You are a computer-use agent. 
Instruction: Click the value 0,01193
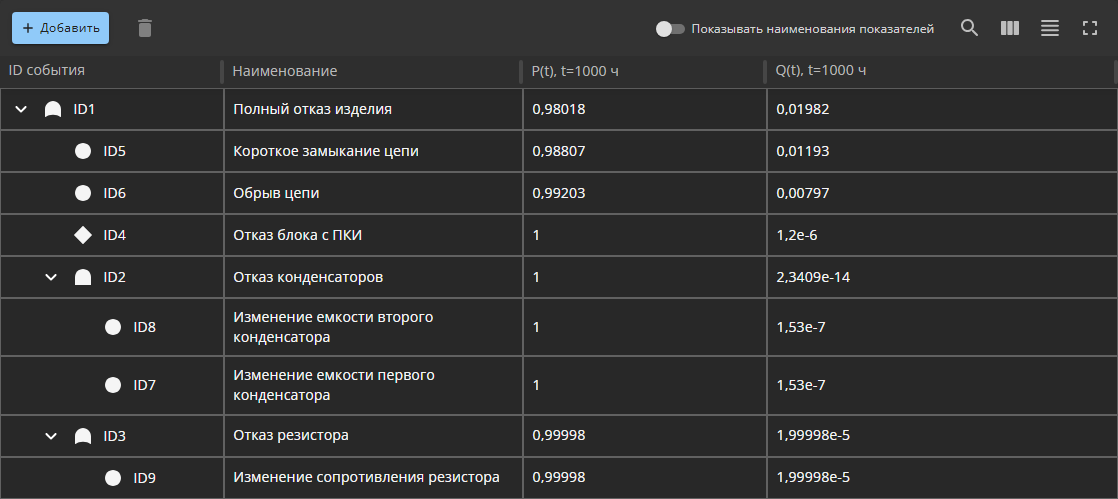(x=803, y=151)
